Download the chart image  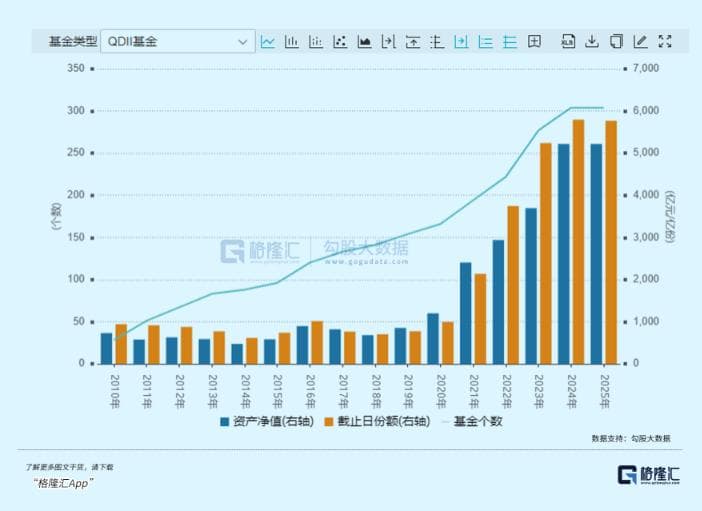591,41
